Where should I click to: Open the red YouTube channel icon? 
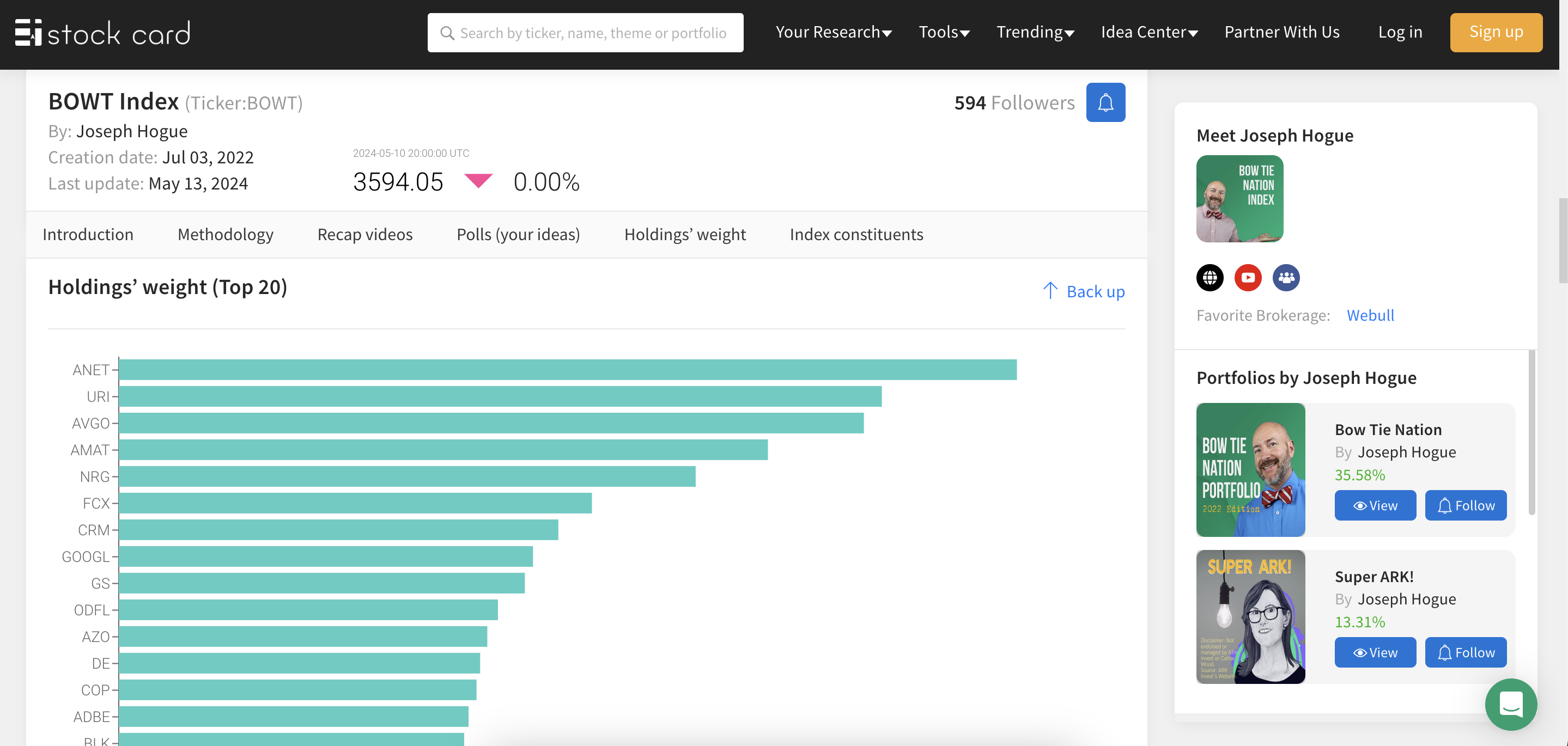point(1247,278)
